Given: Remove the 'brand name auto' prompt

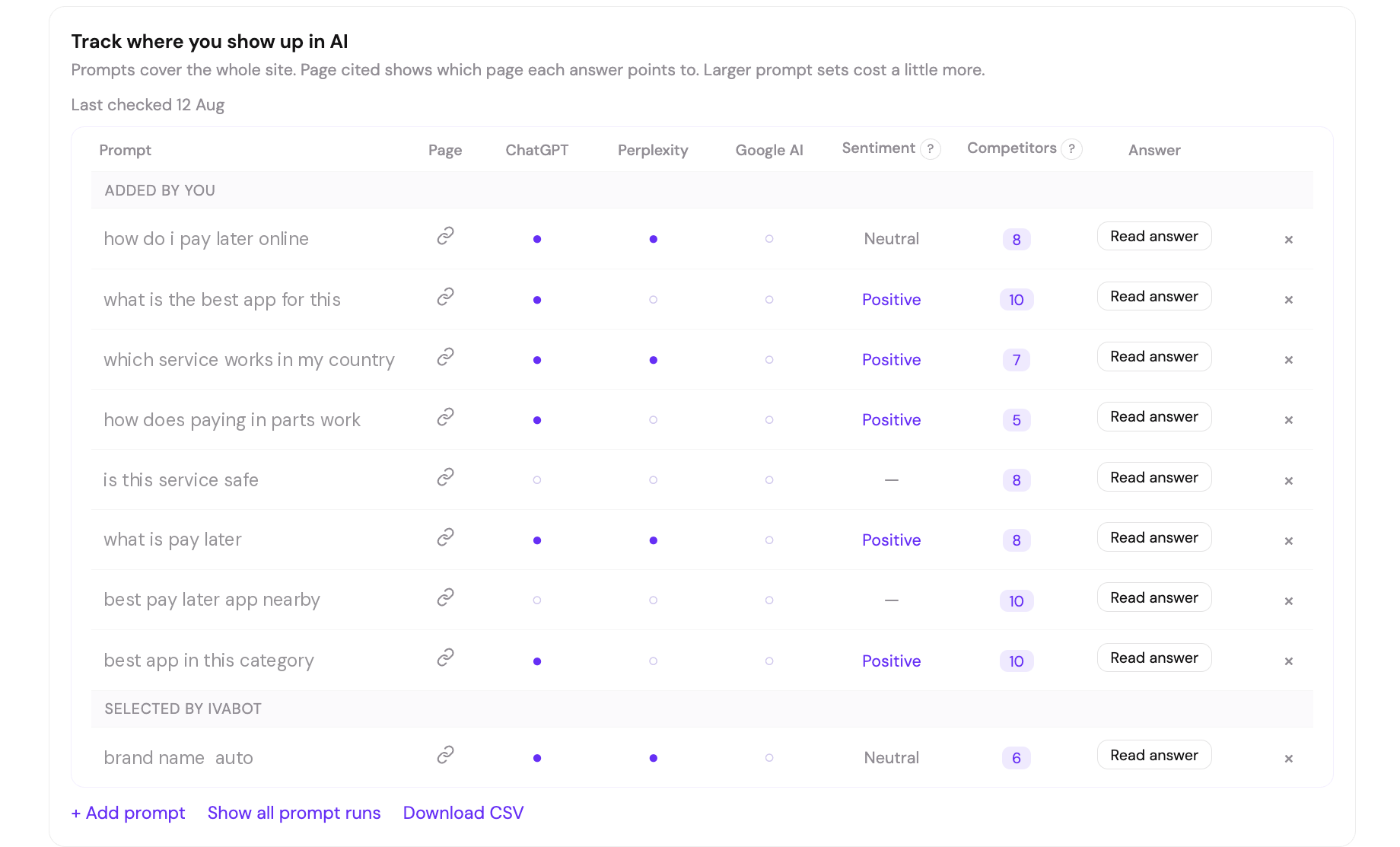Looking at the screenshot, I should 1289,759.
